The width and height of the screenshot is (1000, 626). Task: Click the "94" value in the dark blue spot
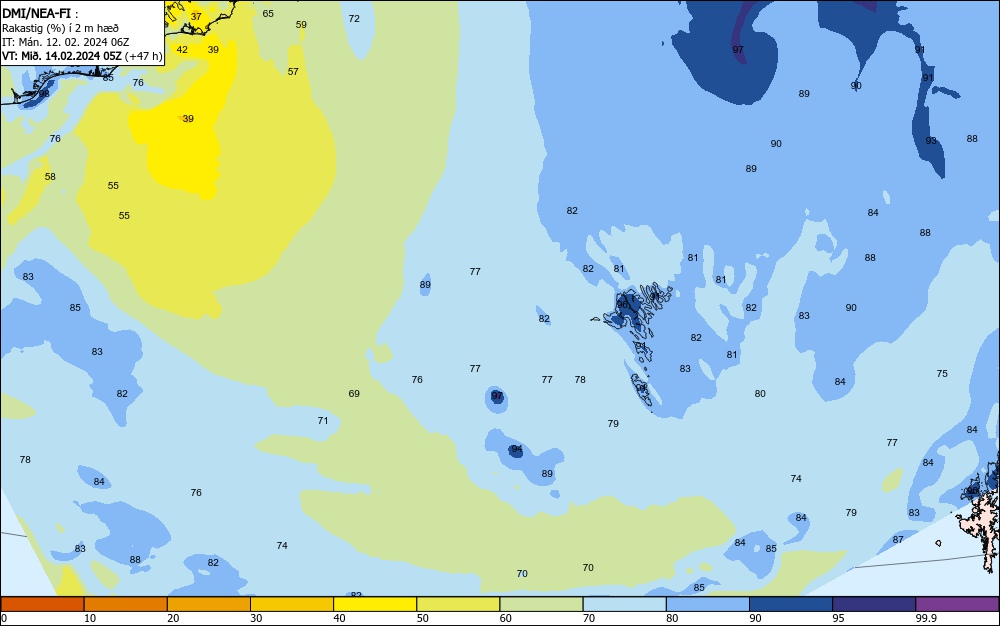click(517, 449)
